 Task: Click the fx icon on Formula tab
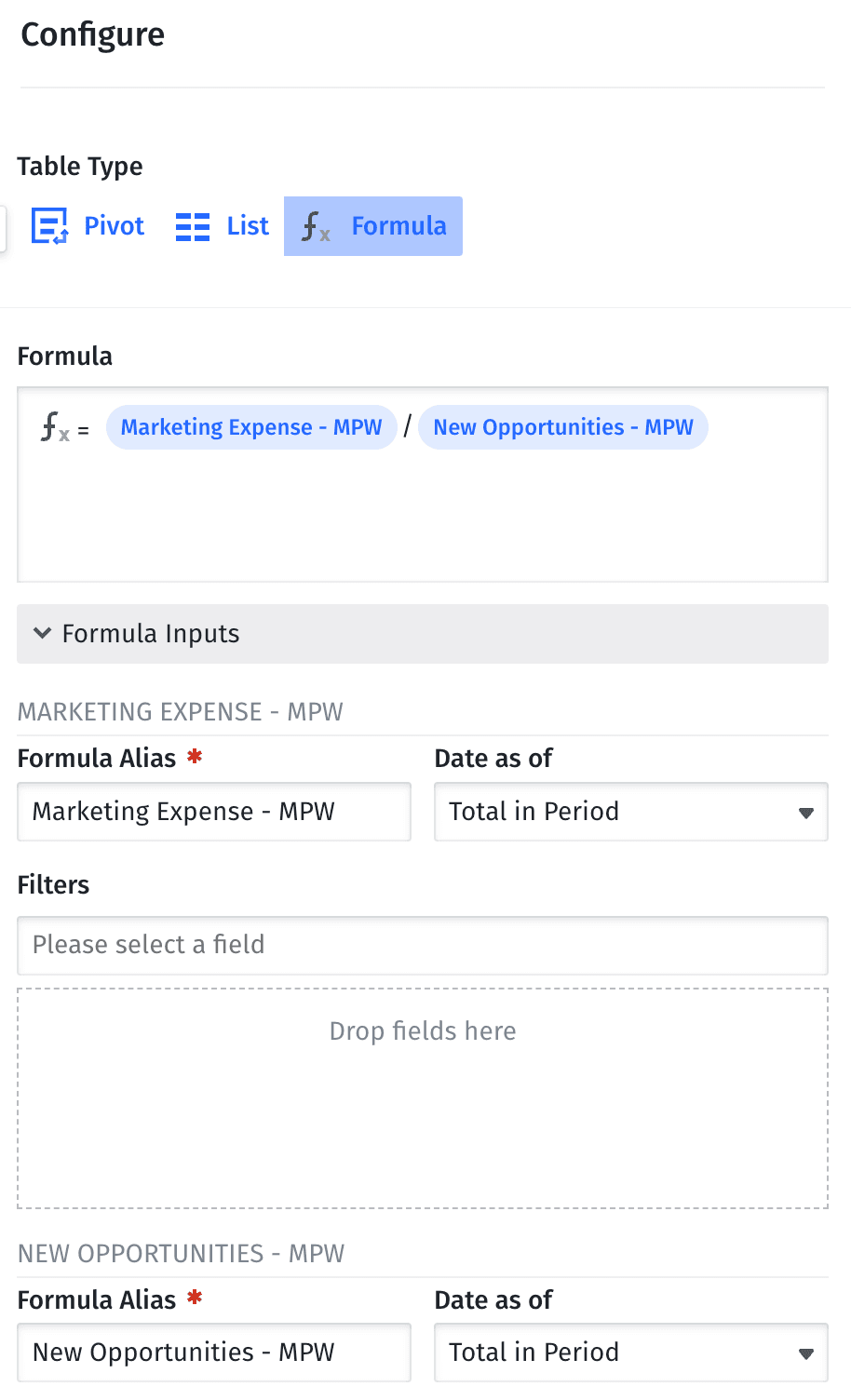pos(316,226)
